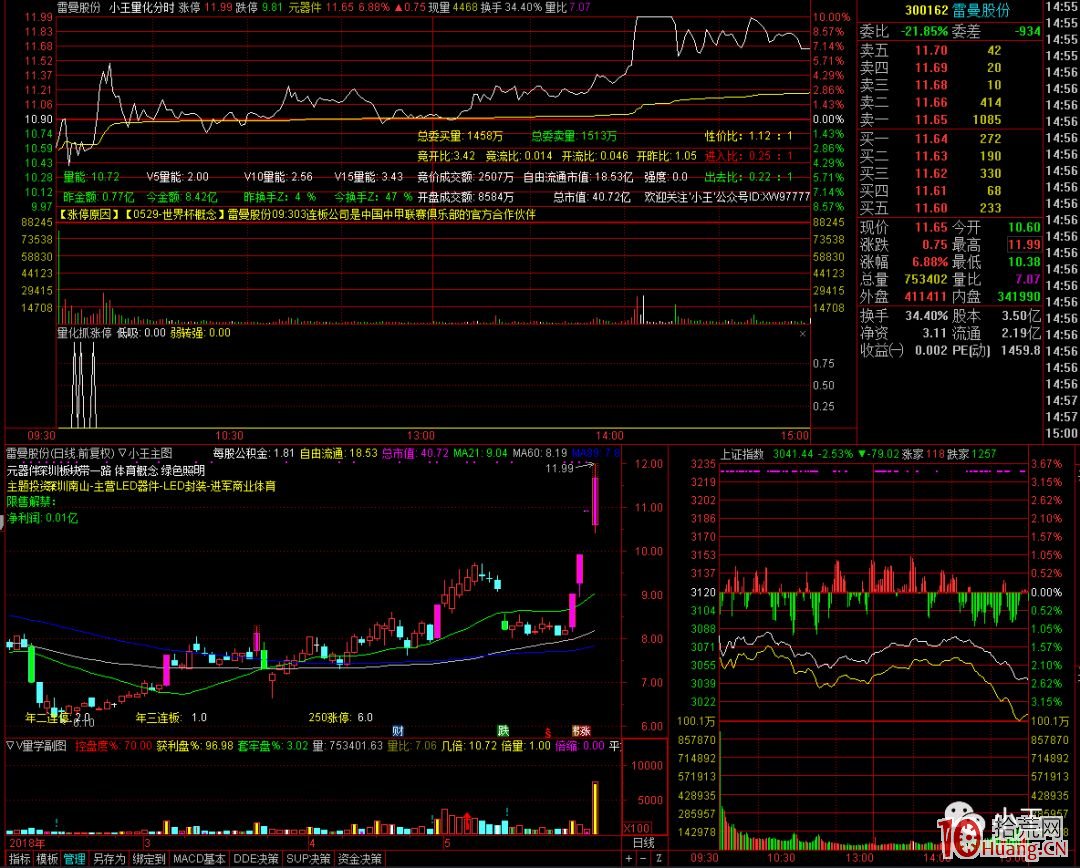Close the 量化抓涨停 indicator panel

[x=802, y=333]
